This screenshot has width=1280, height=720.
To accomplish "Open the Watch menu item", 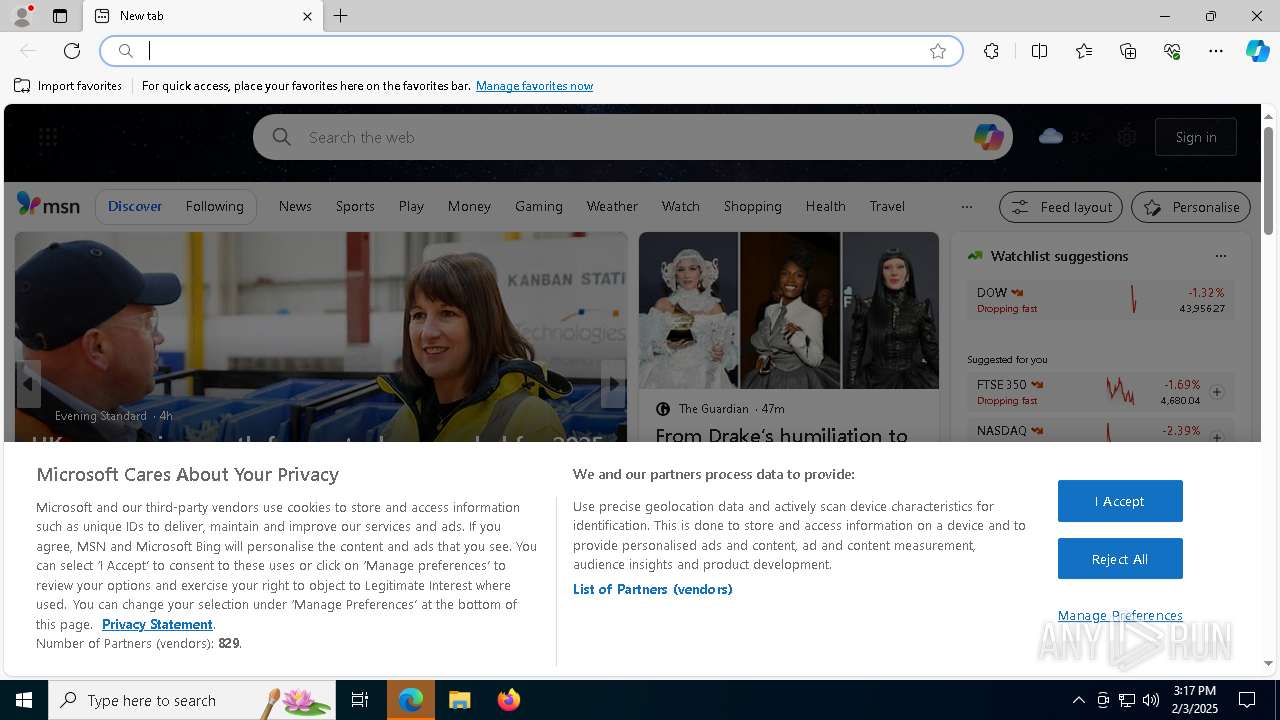I will 681,206.
